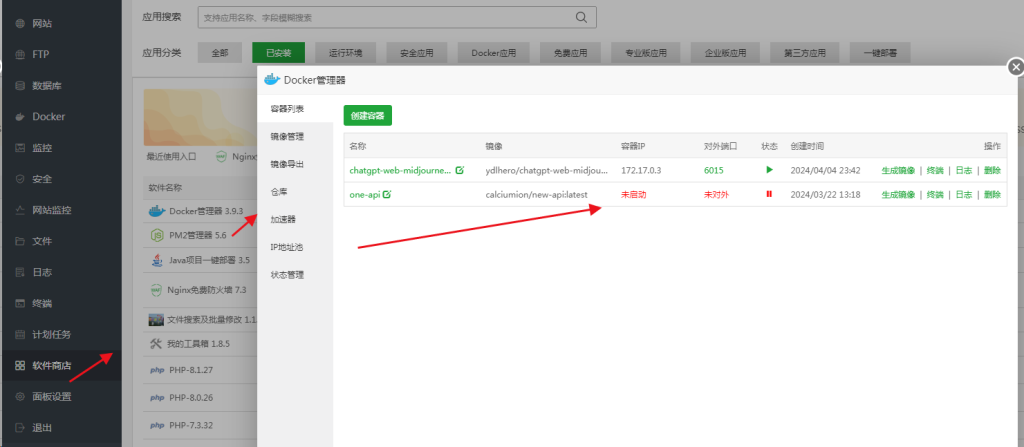Image resolution: width=1024 pixels, height=447 pixels.
Task: Click the edit icon next to one-api name
Action: (386, 194)
